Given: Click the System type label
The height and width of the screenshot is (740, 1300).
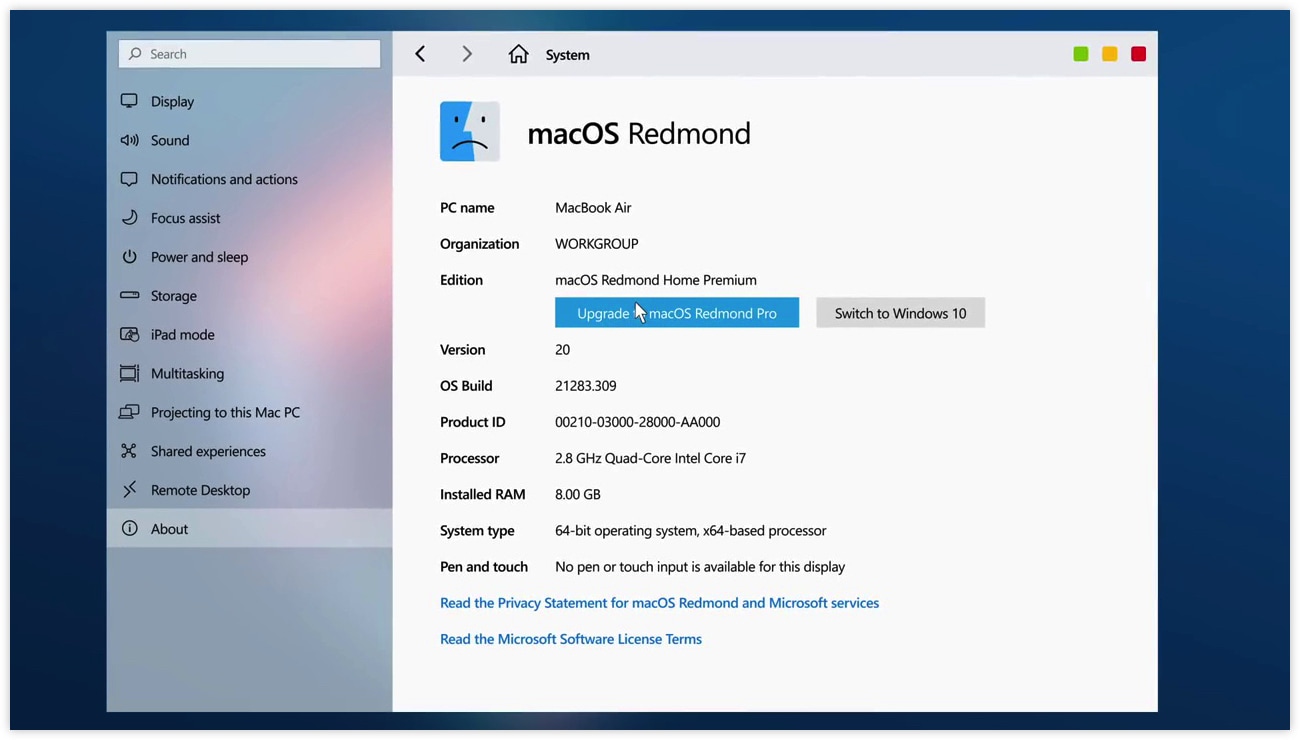Looking at the screenshot, I should 477,530.
